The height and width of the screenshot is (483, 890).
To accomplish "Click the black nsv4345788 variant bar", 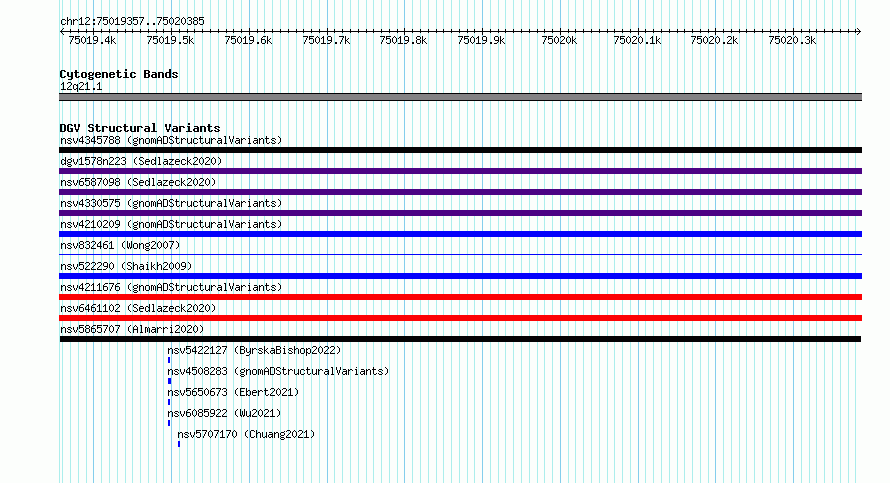I will coord(460,150).
